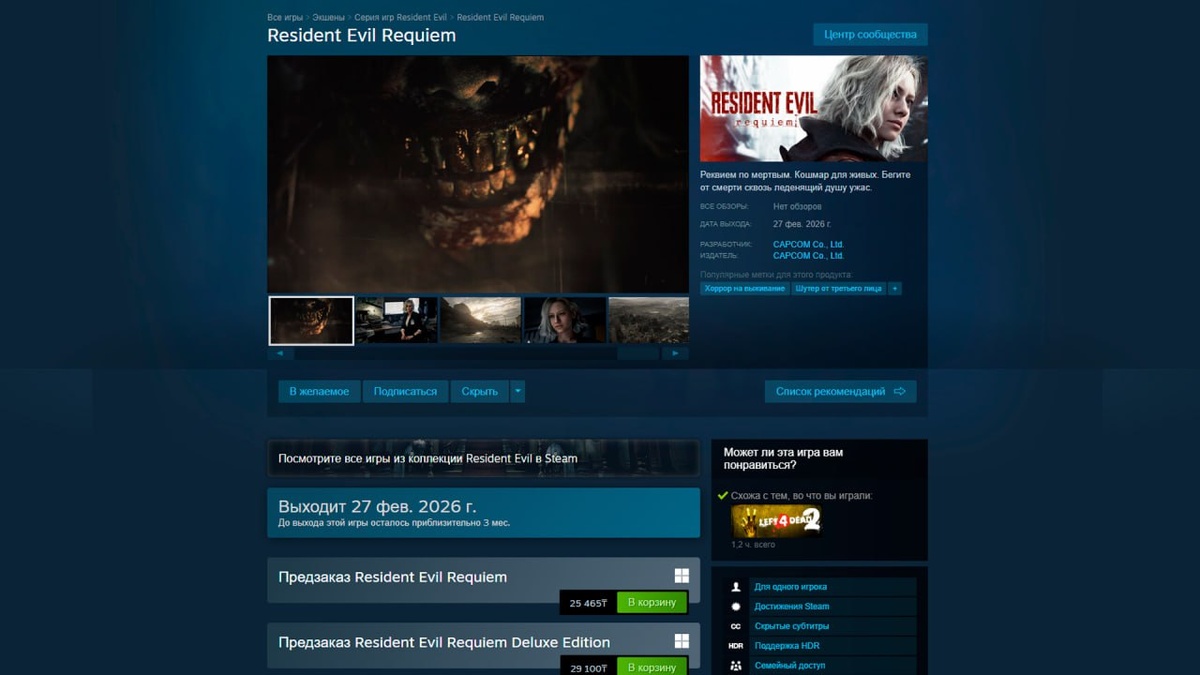This screenshot has height=675, width=1200.
Task: Click the 'Подписаться' follow button
Action: coord(405,391)
